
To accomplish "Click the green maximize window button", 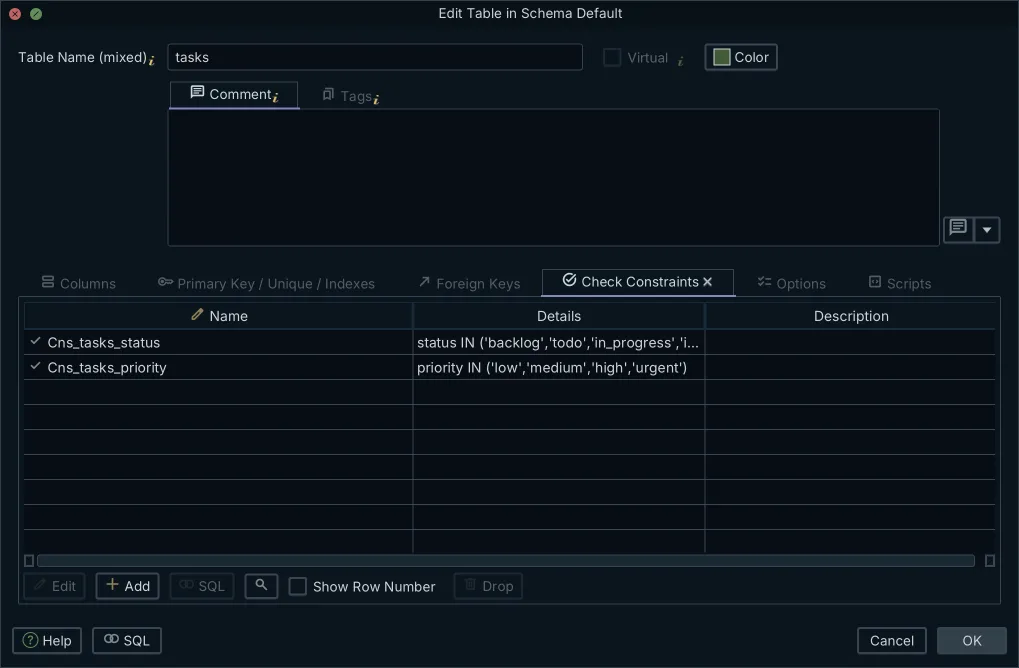I will click(36, 14).
